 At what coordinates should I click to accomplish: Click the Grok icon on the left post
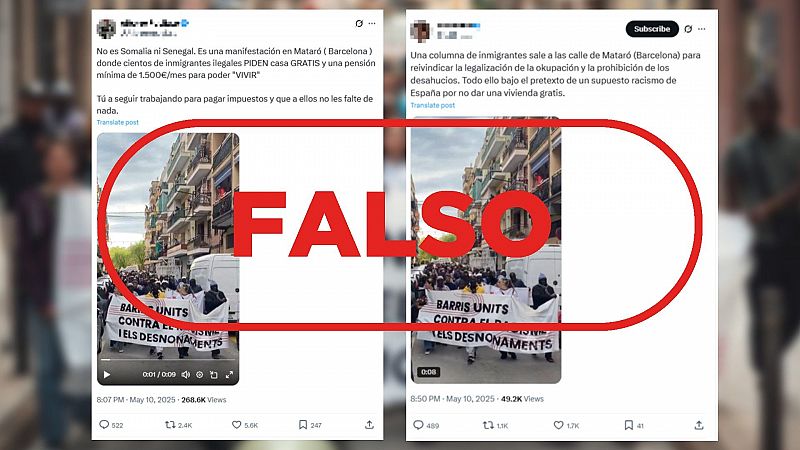[x=359, y=23]
